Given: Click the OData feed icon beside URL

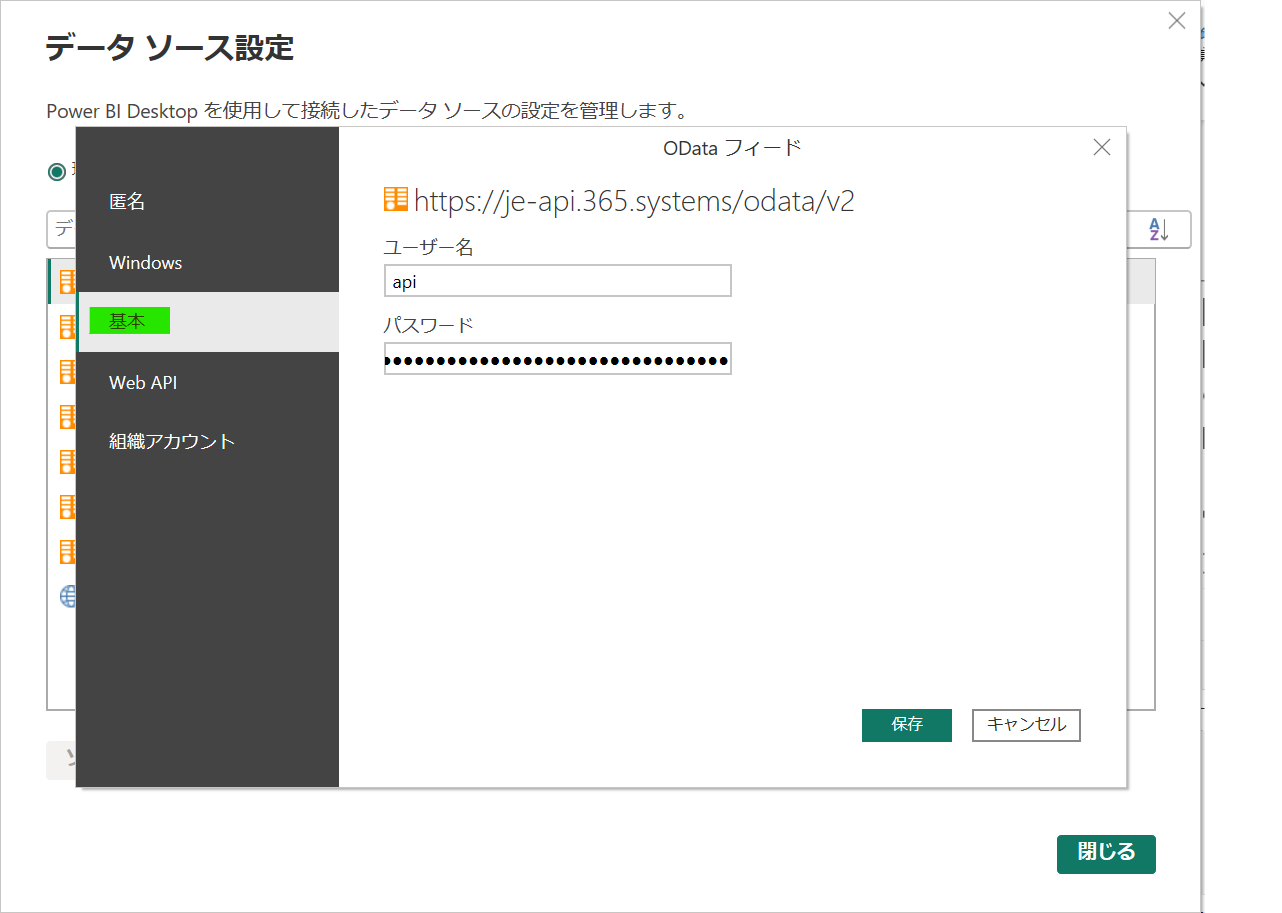Looking at the screenshot, I should 396,199.
